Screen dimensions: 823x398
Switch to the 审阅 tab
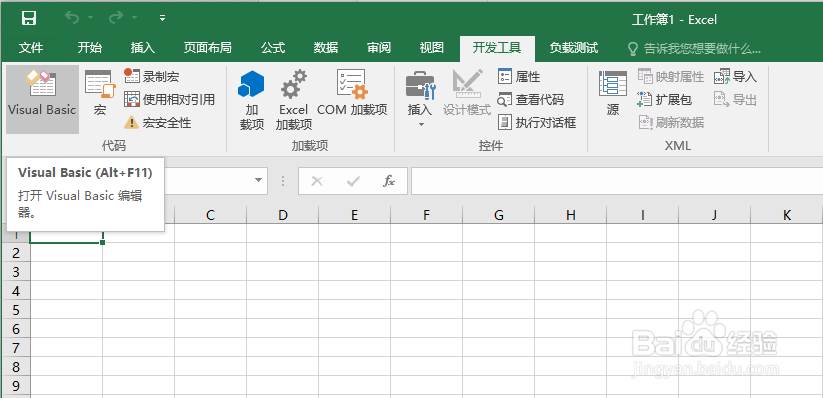point(379,48)
